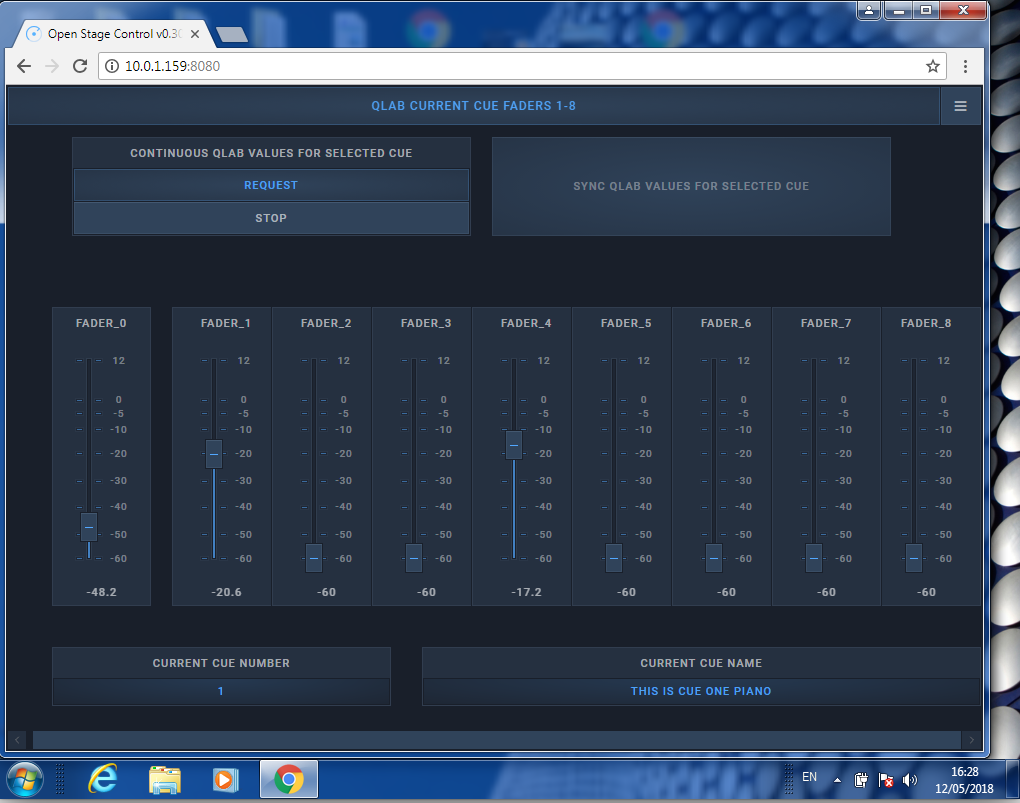Image resolution: width=1020 pixels, height=803 pixels.
Task: Open Chrome's three-dot options menu
Action: (965, 67)
